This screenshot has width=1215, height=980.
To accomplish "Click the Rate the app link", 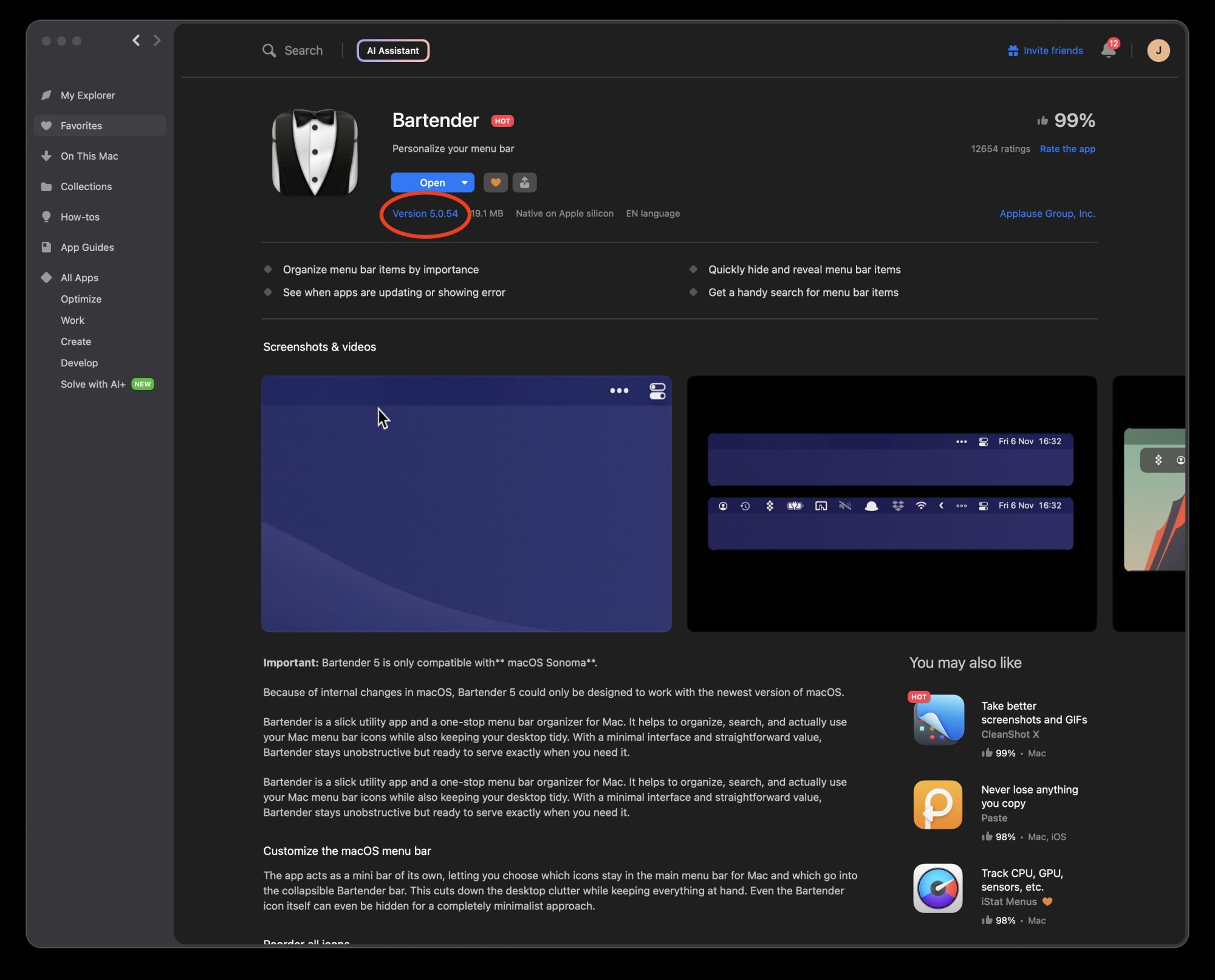I will pos(1067,149).
